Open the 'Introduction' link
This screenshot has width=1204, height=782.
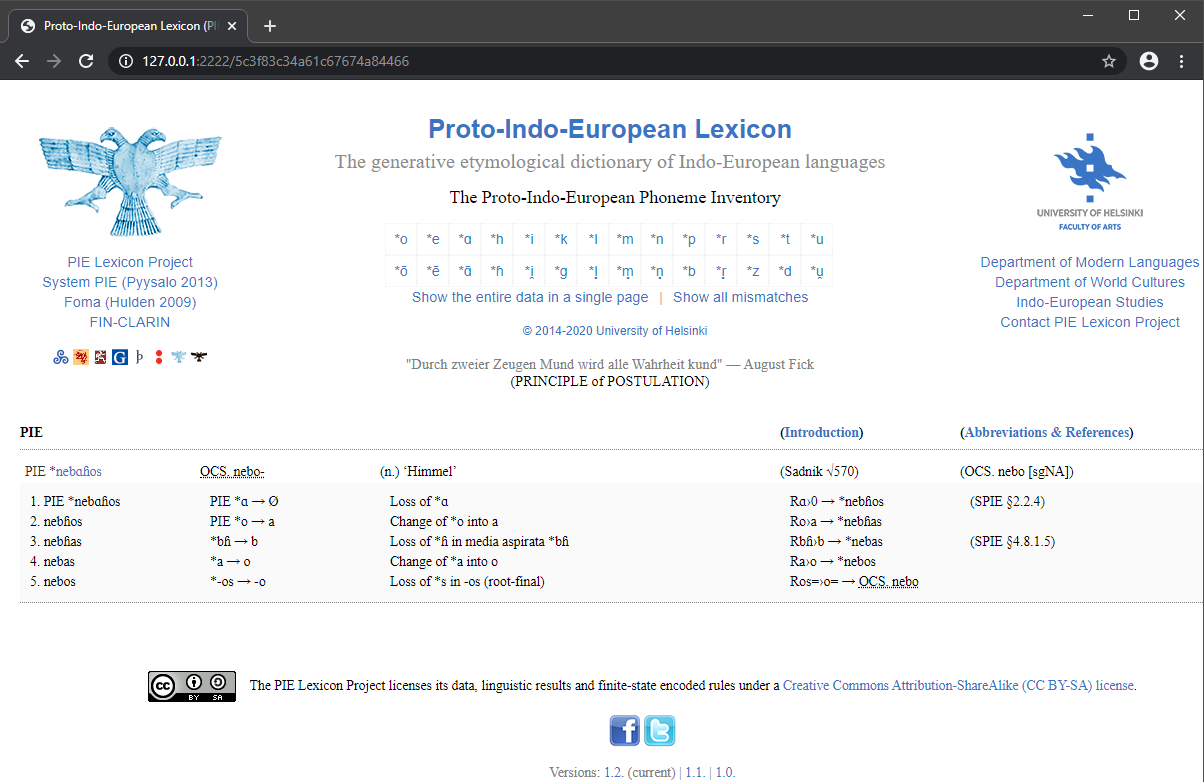(821, 432)
